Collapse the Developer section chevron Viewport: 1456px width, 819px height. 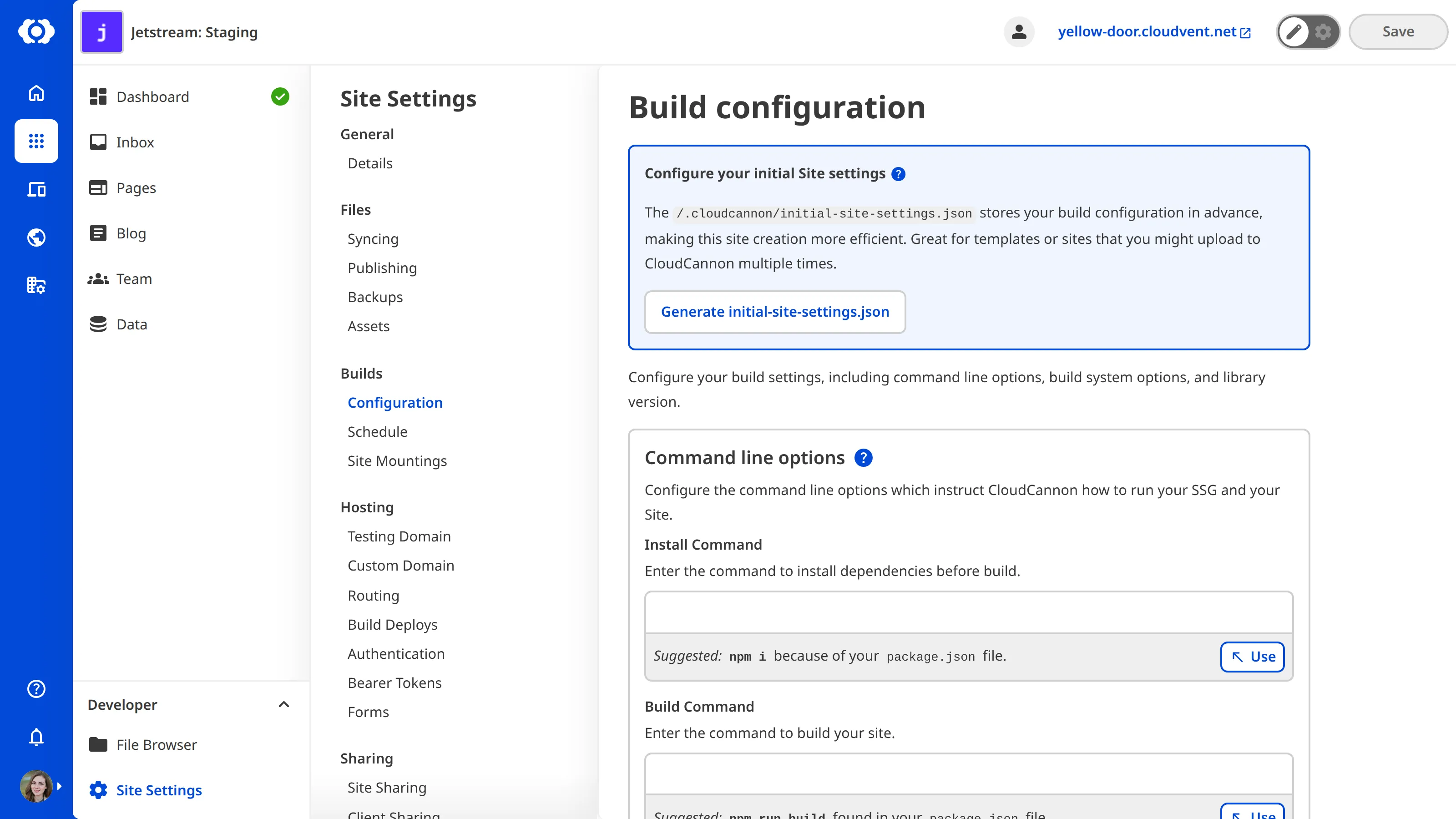[x=284, y=704]
